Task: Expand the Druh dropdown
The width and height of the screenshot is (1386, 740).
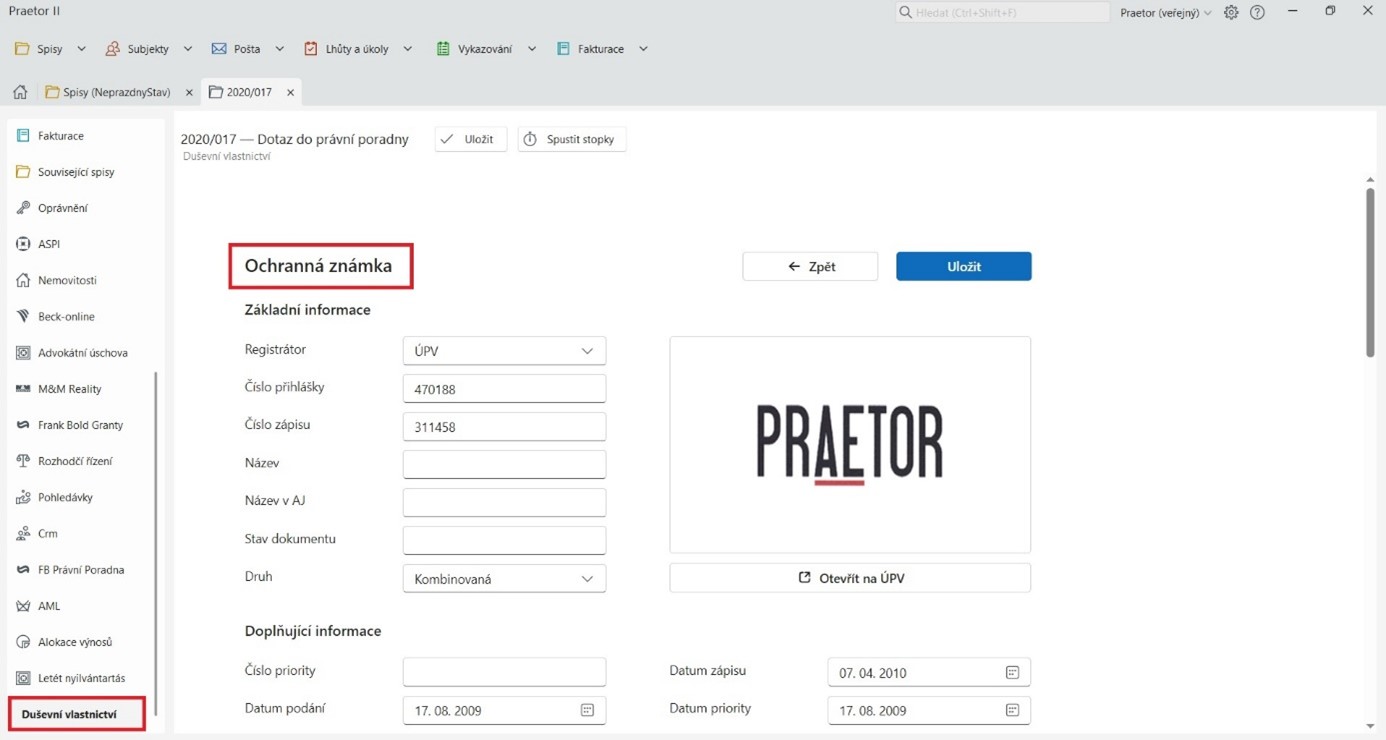Action: point(587,579)
